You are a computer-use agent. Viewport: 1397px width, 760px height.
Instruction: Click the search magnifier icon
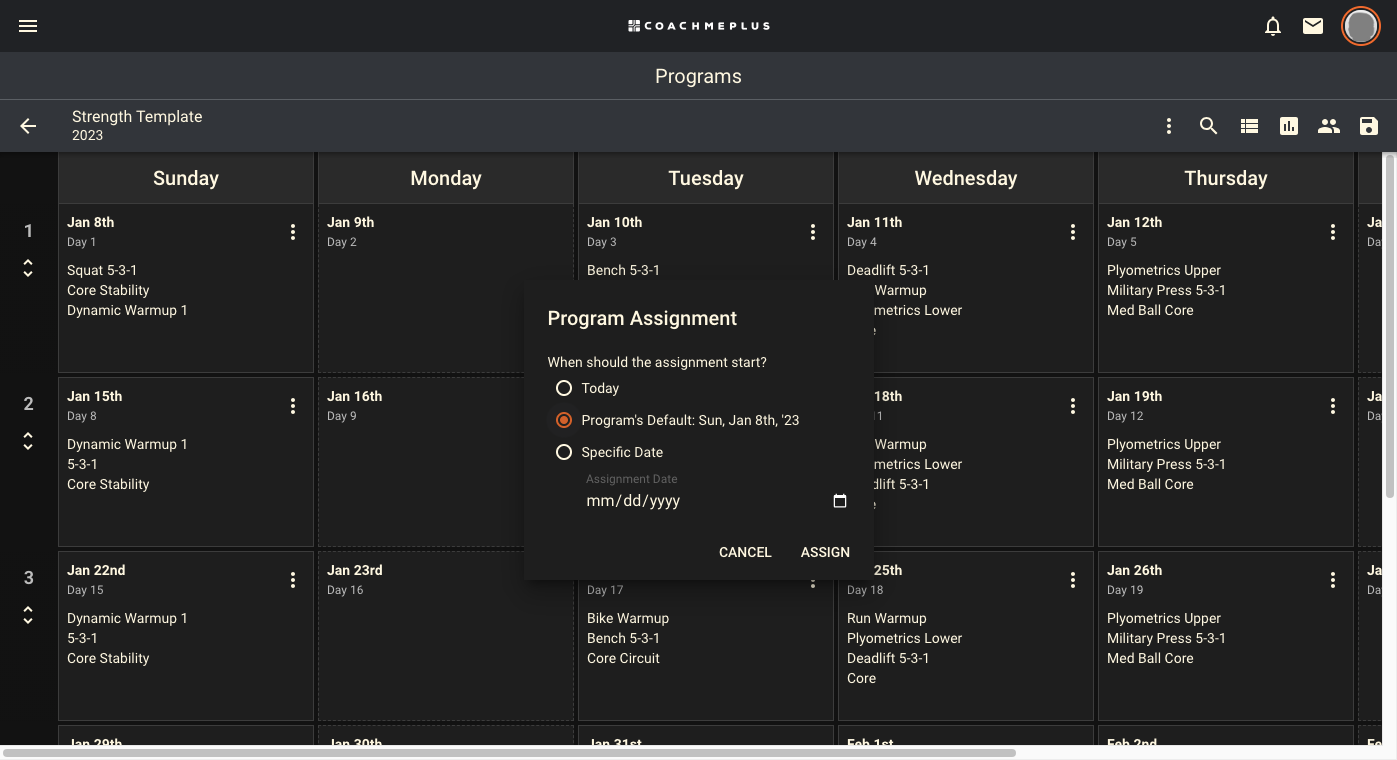click(1209, 126)
